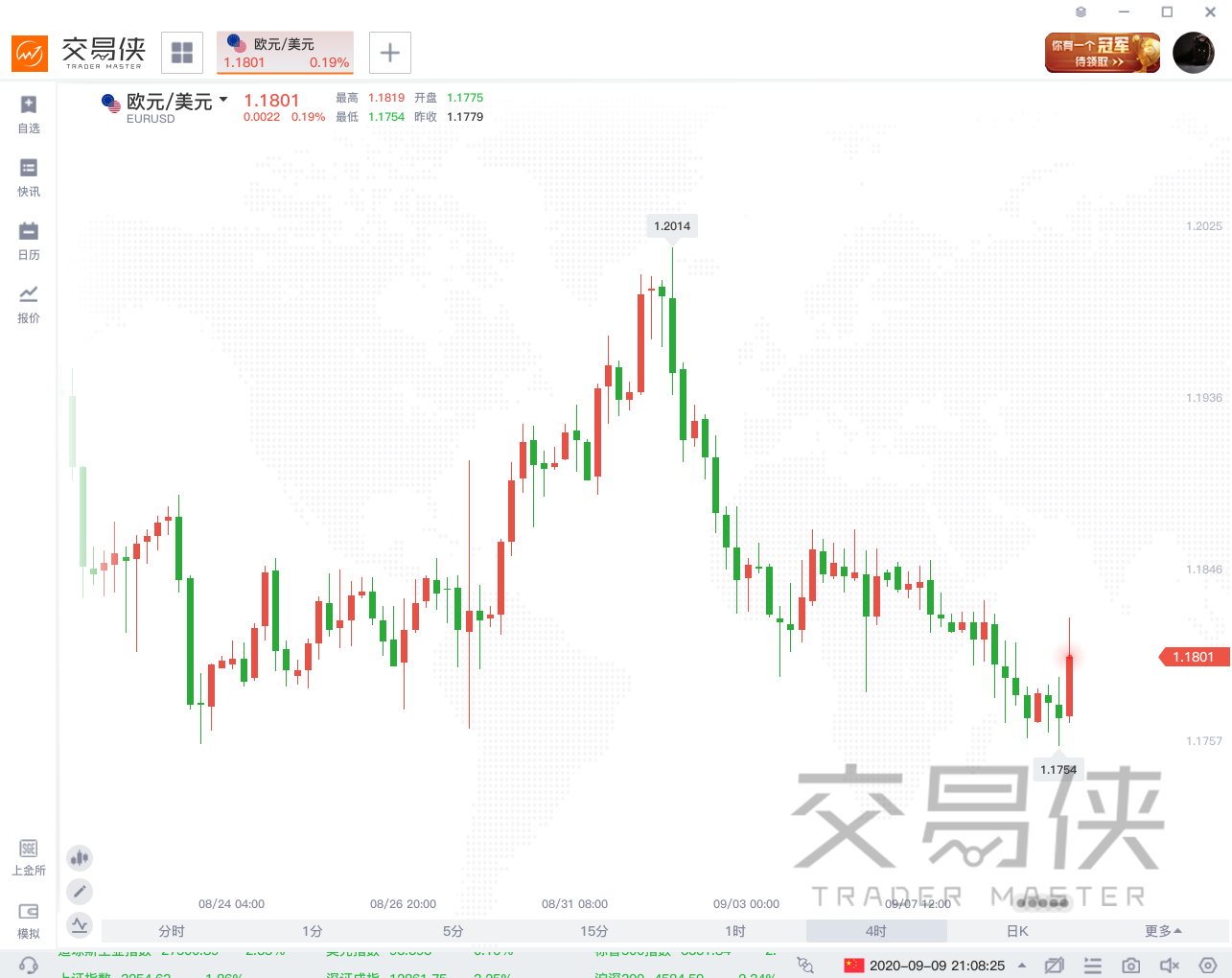Toggle the crossed-out screen icon in status bar
This screenshot has height=978, width=1232.
[x=1055, y=966]
